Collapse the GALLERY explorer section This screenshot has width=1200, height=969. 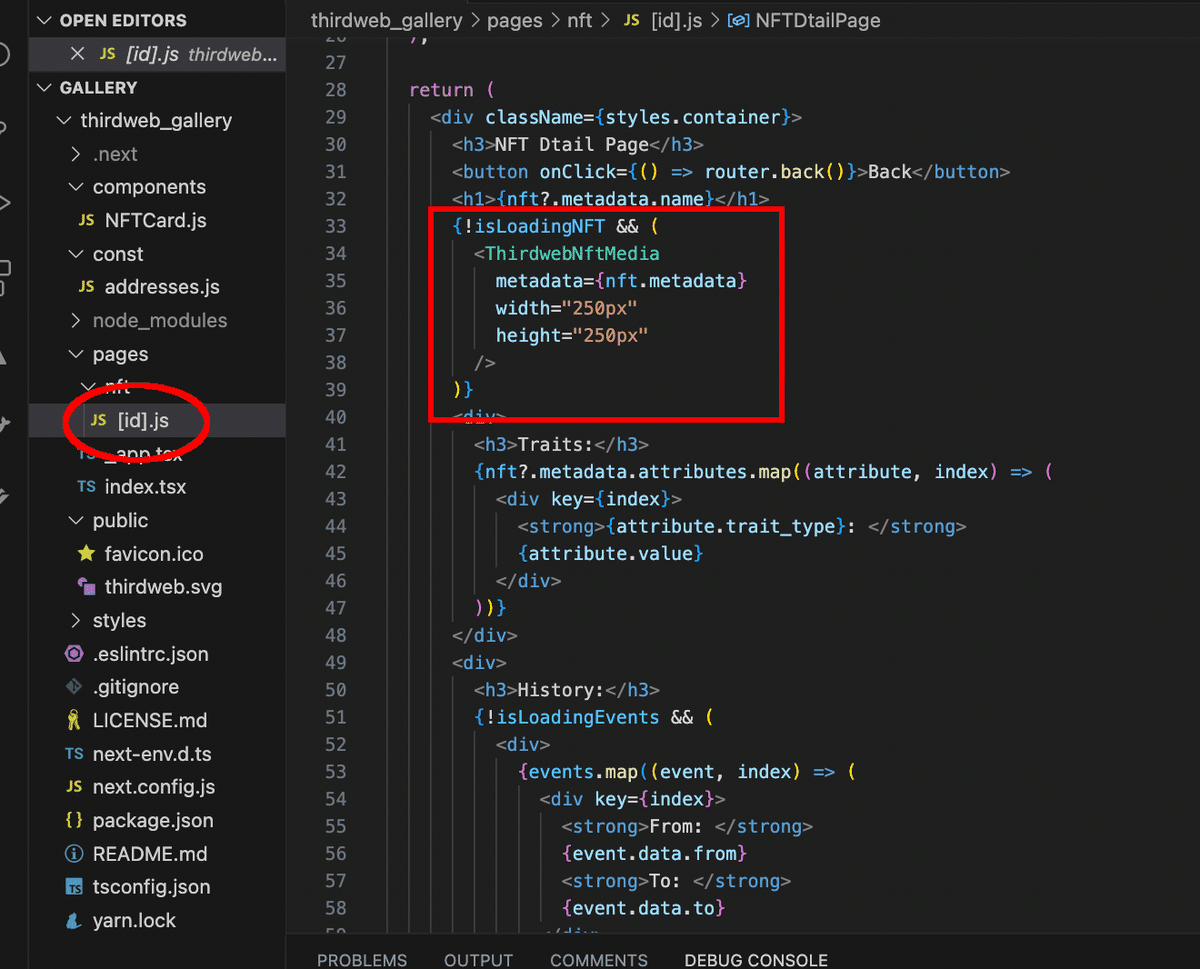tap(43, 88)
